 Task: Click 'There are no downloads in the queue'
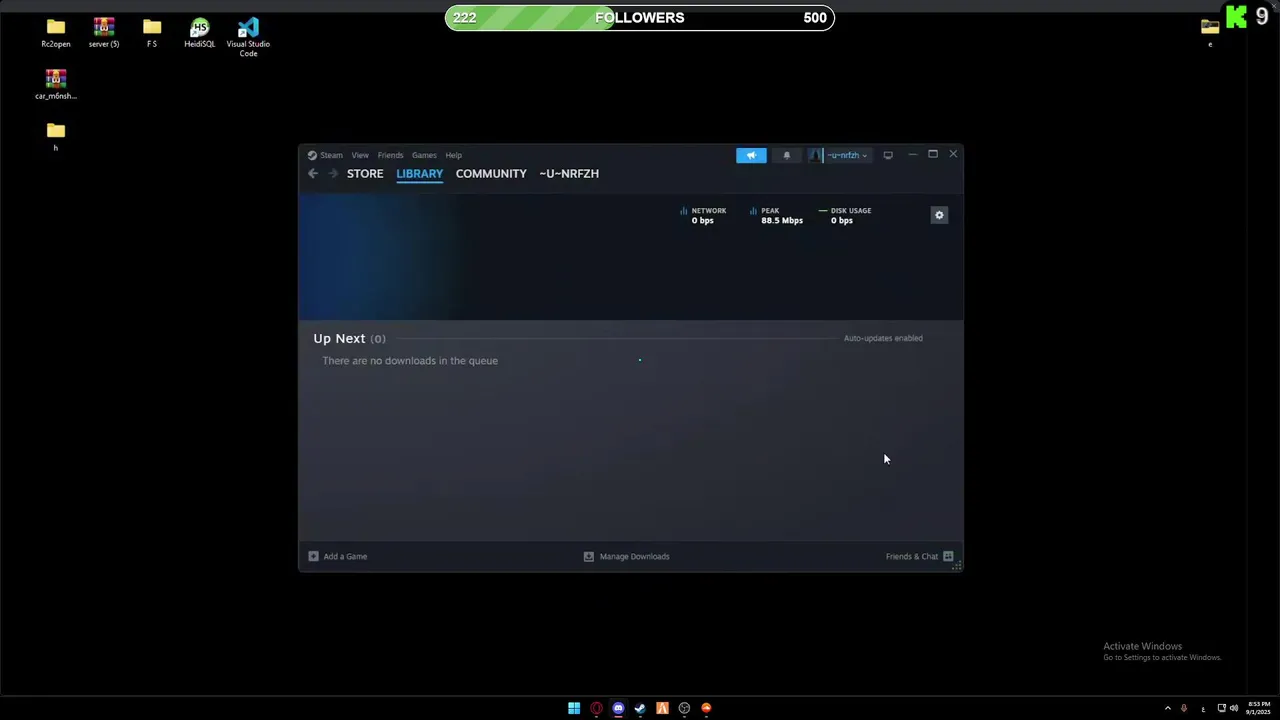[x=410, y=360]
